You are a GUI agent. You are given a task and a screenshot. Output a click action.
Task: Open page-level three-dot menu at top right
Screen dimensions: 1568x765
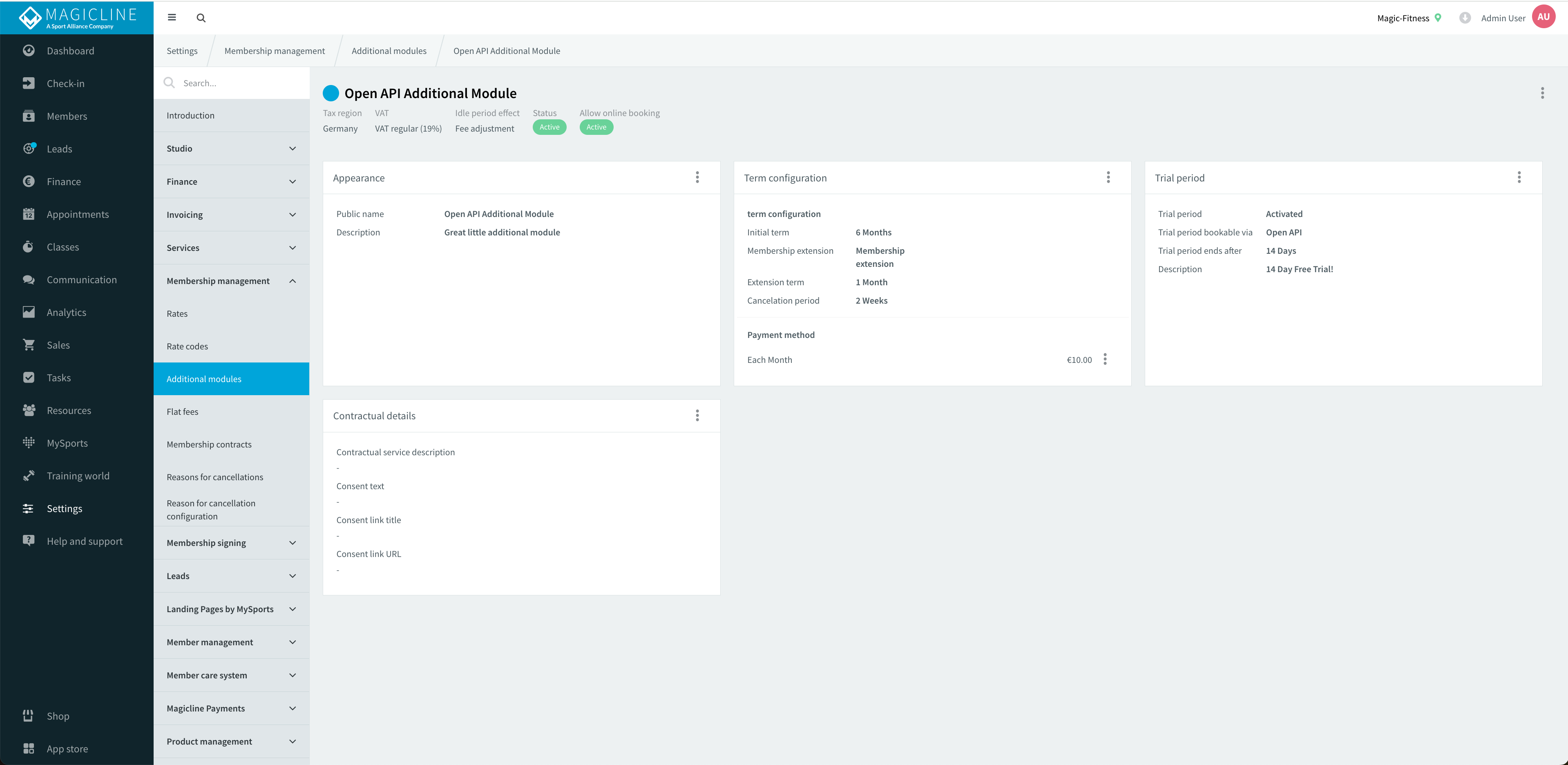point(1542,93)
